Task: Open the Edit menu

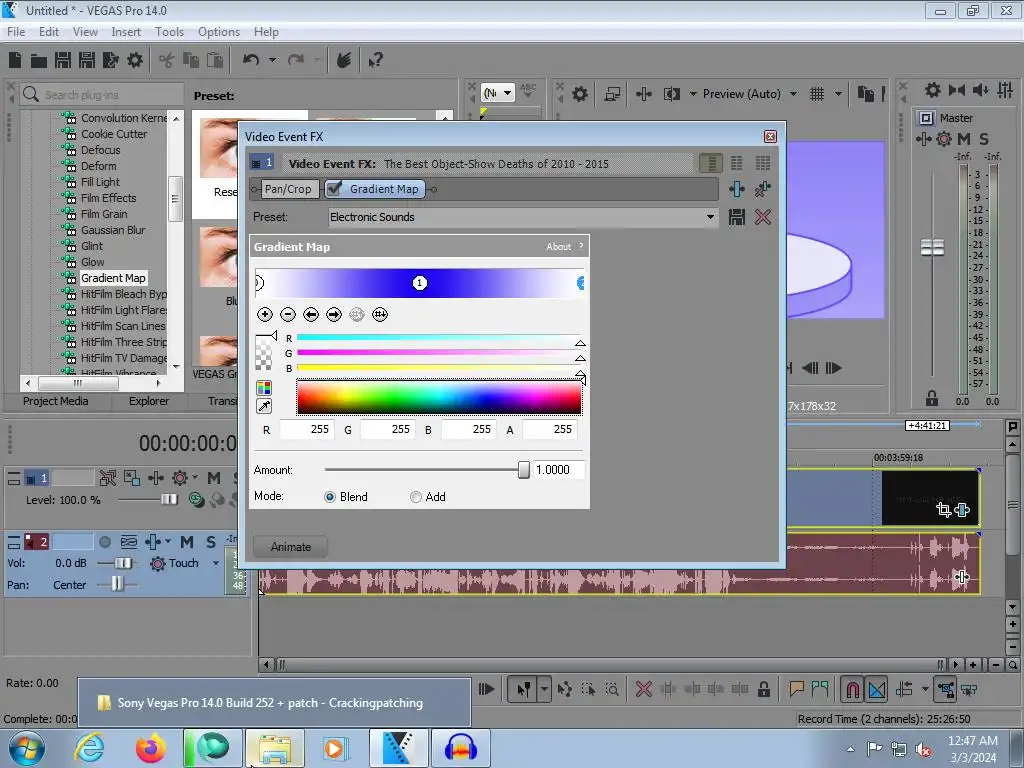Action: click(x=49, y=32)
